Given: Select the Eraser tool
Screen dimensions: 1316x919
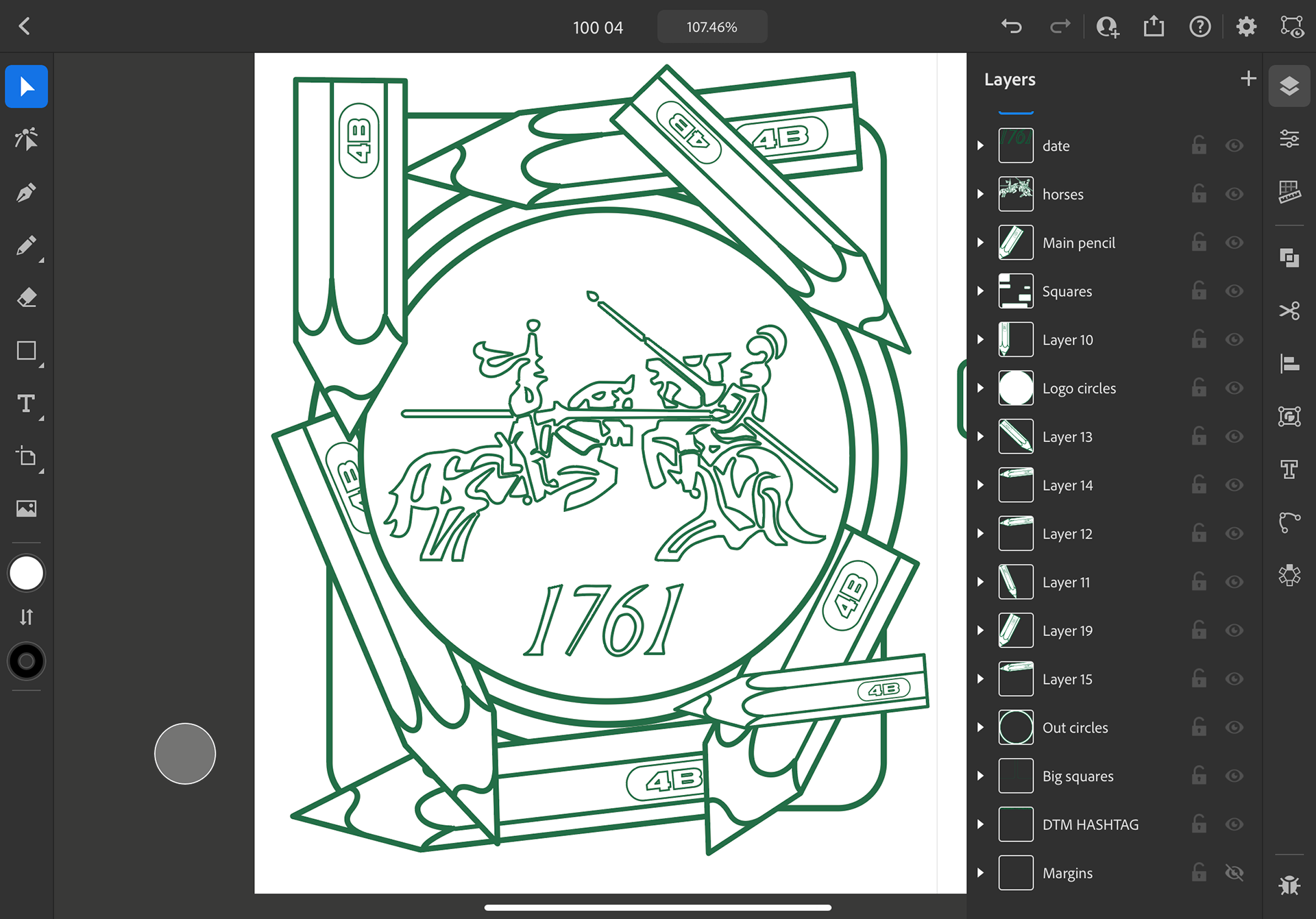Looking at the screenshot, I should click(26, 298).
